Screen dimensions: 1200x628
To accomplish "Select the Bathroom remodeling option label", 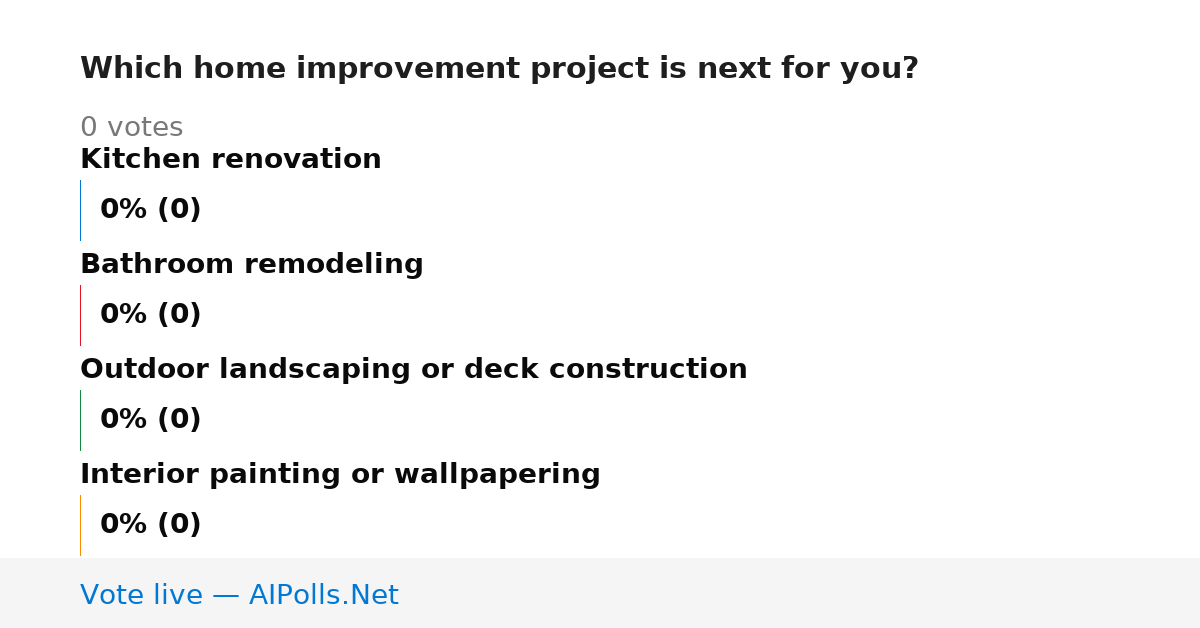I will [x=252, y=264].
